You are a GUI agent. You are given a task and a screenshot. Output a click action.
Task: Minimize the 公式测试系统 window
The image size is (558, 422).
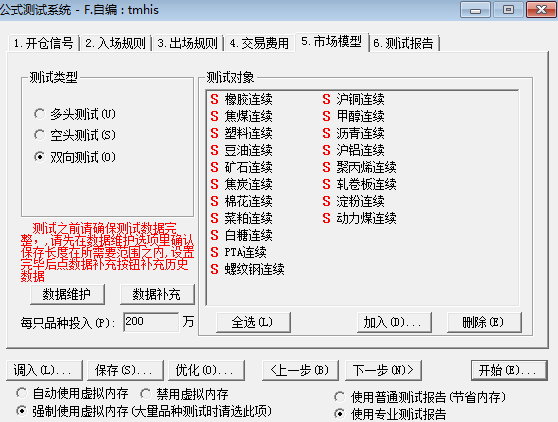[475, 10]
